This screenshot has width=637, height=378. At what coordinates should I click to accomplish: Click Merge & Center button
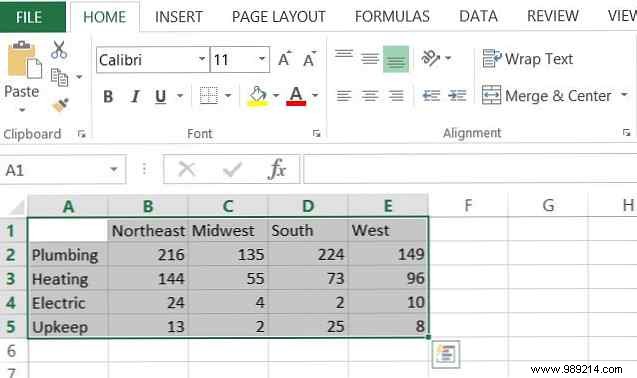point(546,96)
